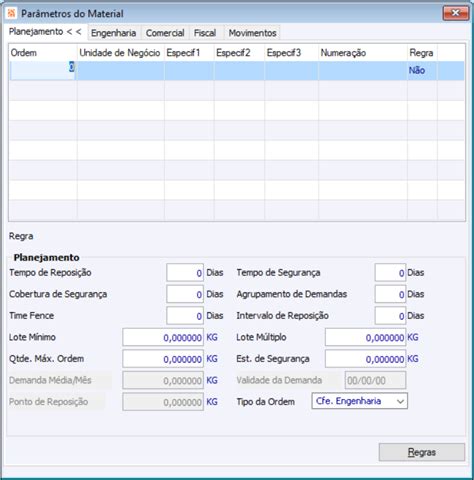This screenshot has height=480, width=474.
Task: Click the Regras button
Action: [422, 452]
